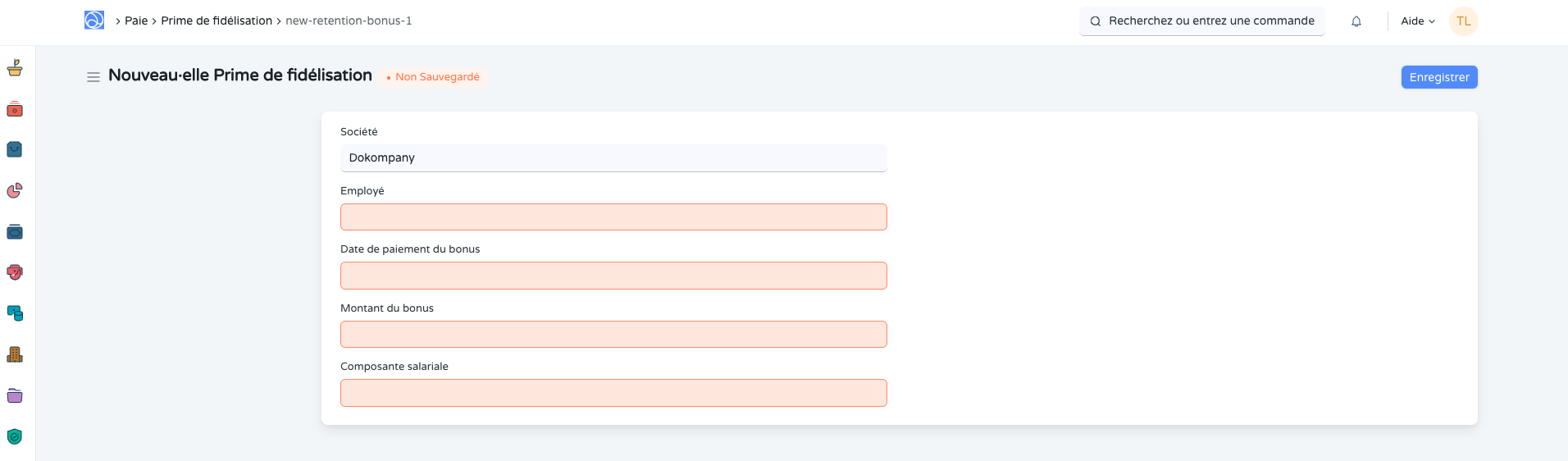Open the blue shopping bag module
Image resolution: width=1568 pixels, height=461 pixels.
[15, 149]
